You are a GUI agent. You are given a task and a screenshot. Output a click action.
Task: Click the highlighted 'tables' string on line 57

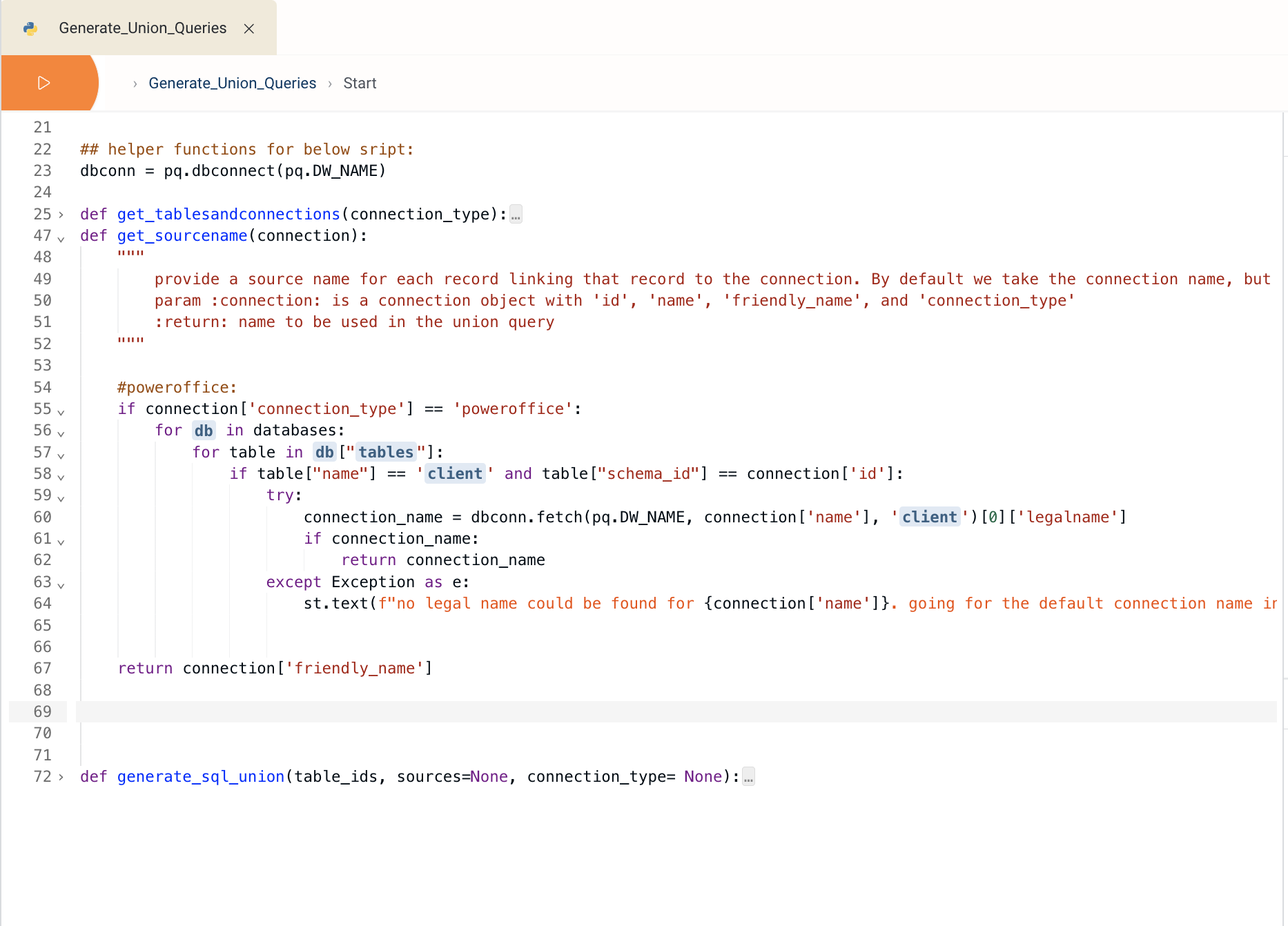[x=386, y=453]
